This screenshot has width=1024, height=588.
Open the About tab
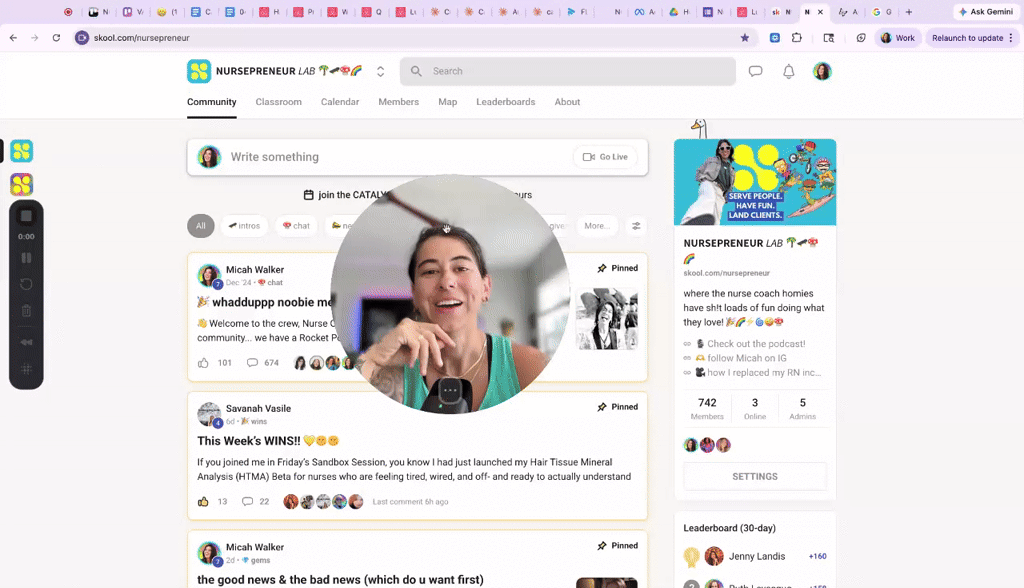[567, 102]
